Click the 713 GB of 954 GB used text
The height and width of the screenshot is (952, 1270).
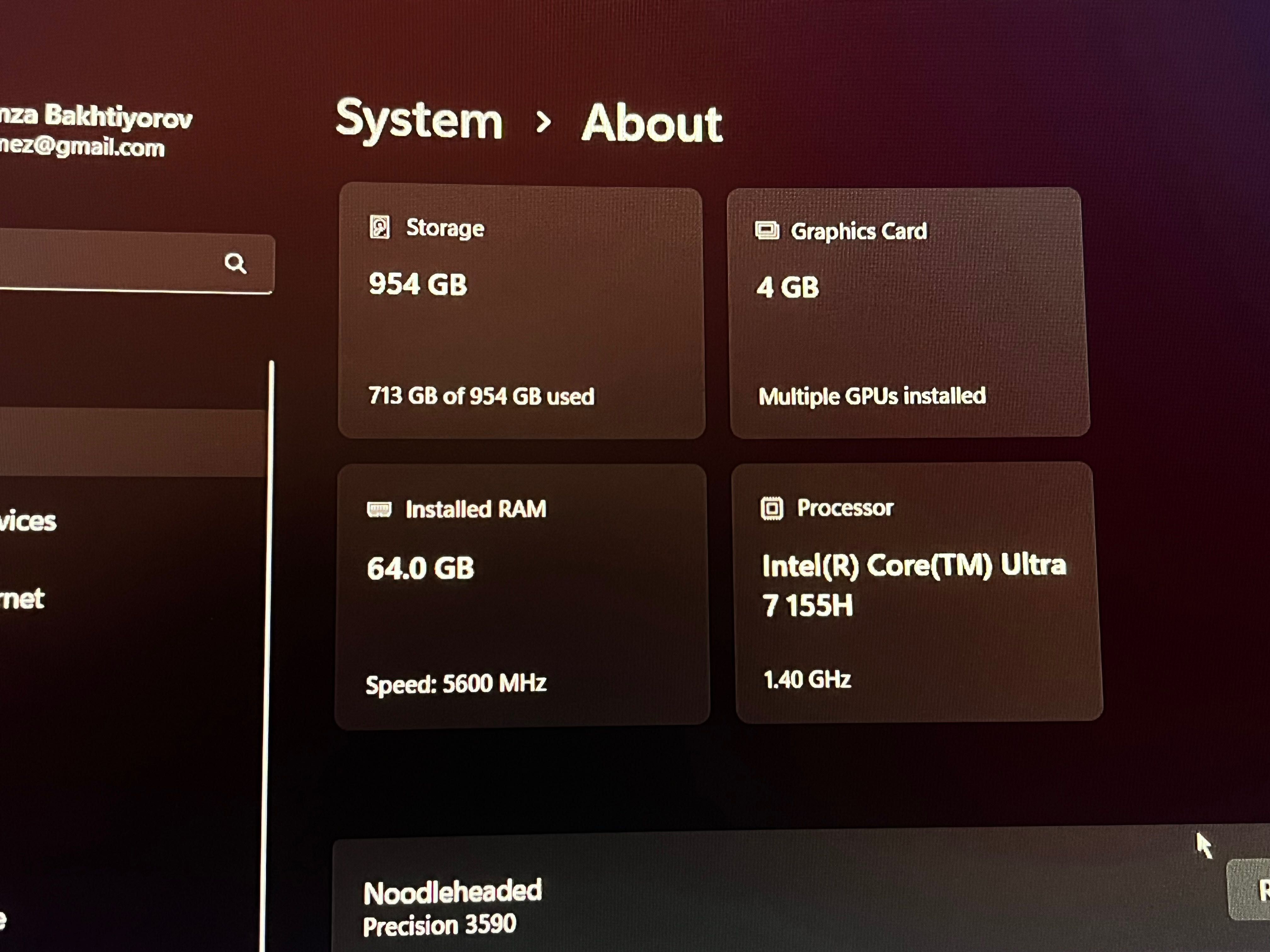[481, 396]
